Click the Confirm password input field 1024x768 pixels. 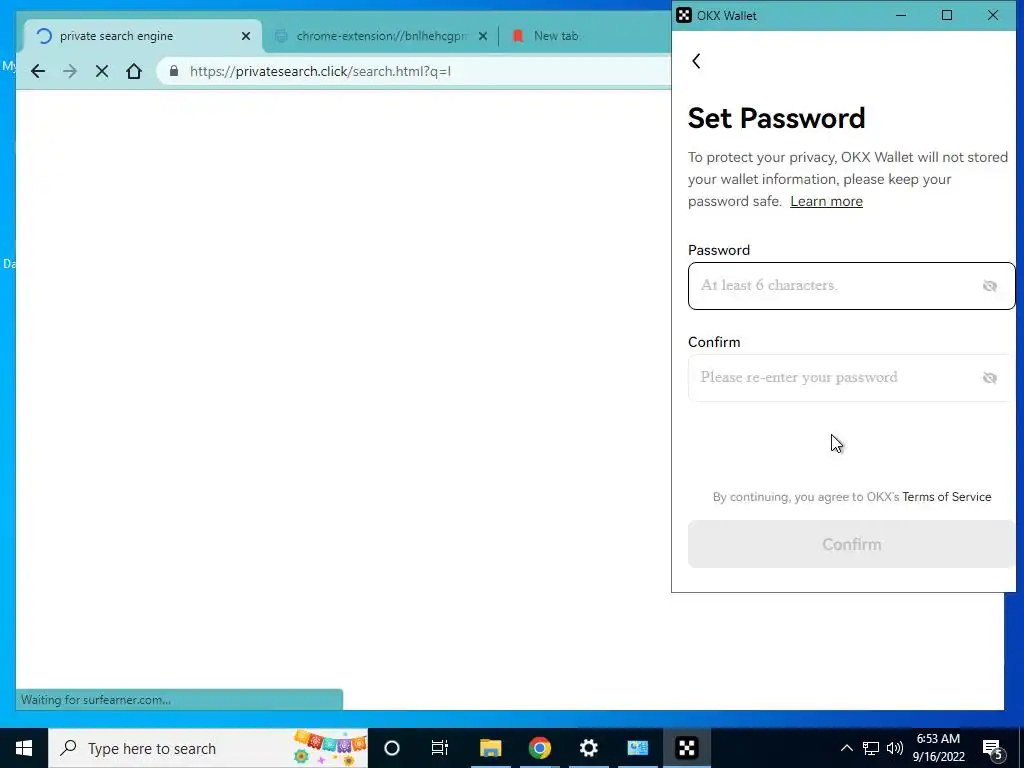851,377
